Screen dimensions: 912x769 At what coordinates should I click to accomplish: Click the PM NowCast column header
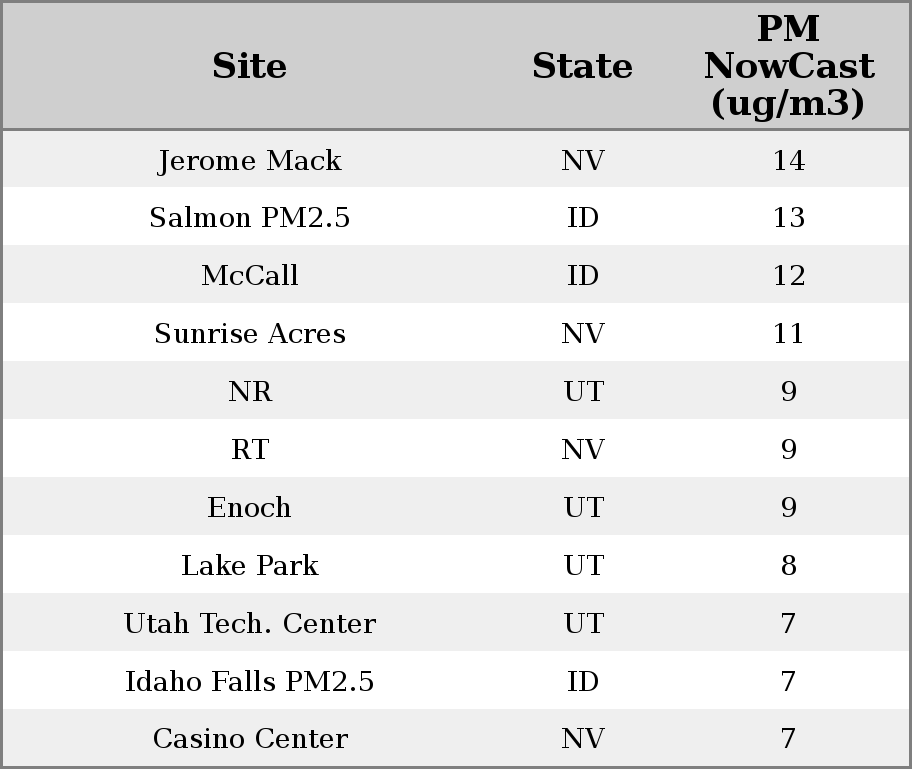point(788,66)
